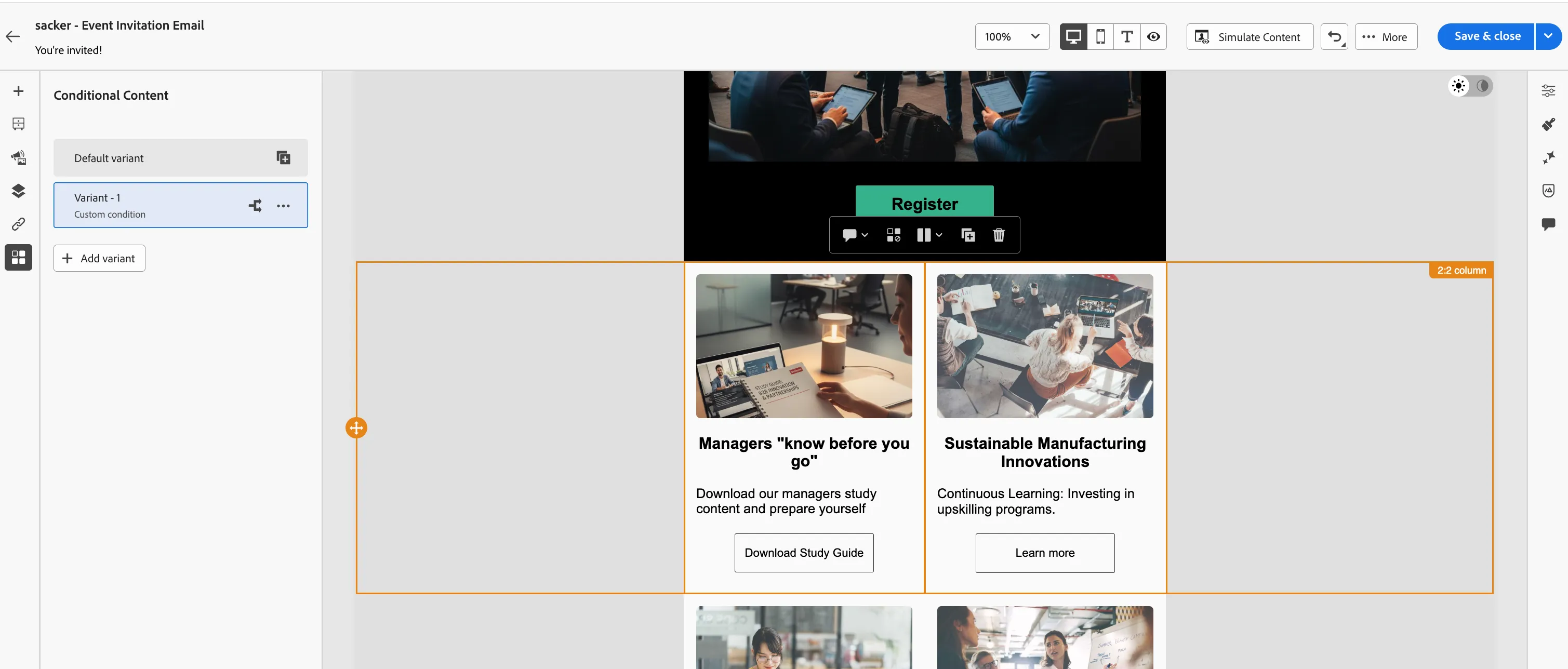Click the orange move handle of structure
Screen dimensions: 1568x669
click(356, 427)
